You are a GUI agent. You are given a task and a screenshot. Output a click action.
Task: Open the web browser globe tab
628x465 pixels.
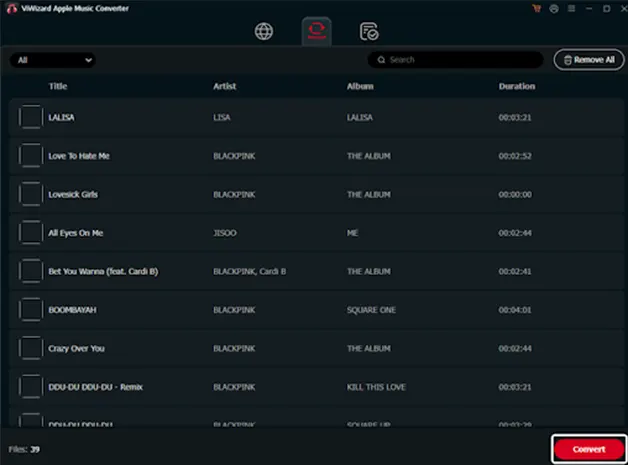[264, 31]
